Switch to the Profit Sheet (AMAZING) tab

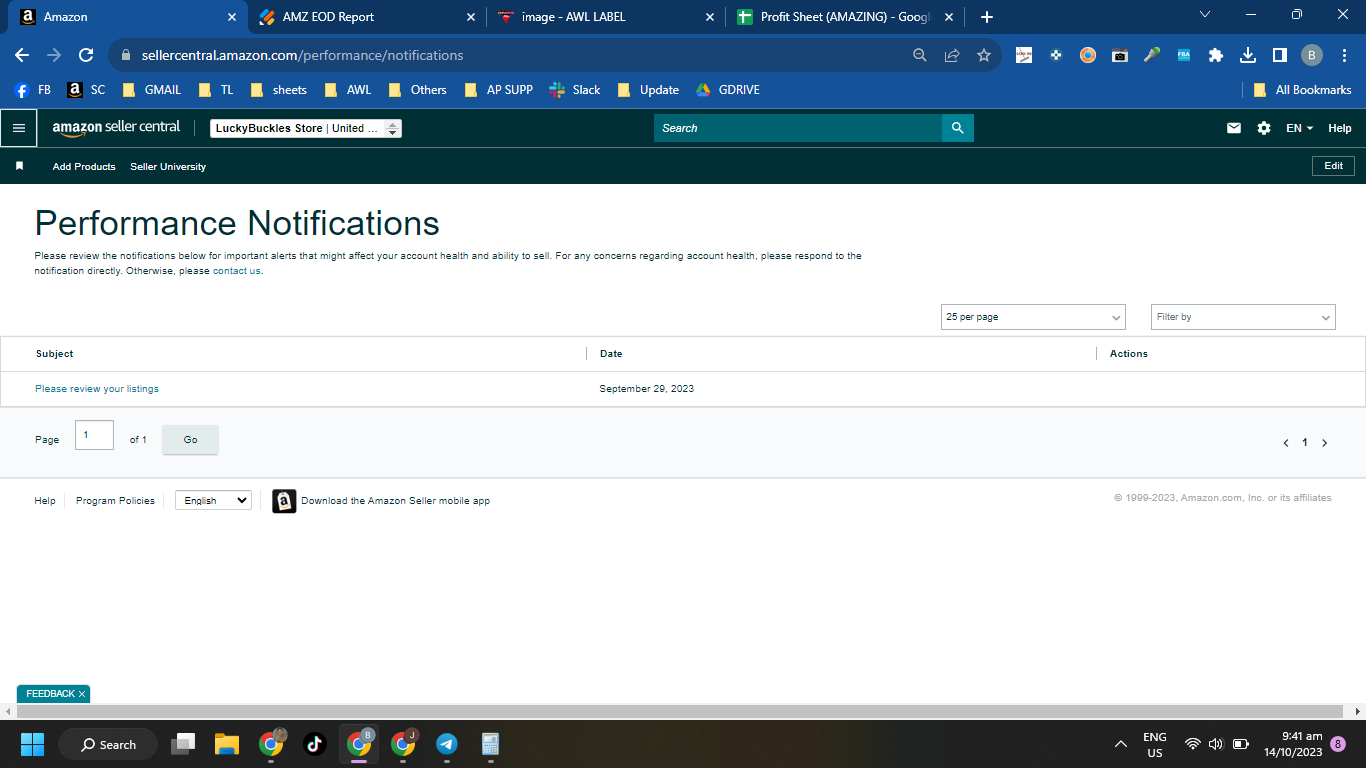(x=845, y=17)
